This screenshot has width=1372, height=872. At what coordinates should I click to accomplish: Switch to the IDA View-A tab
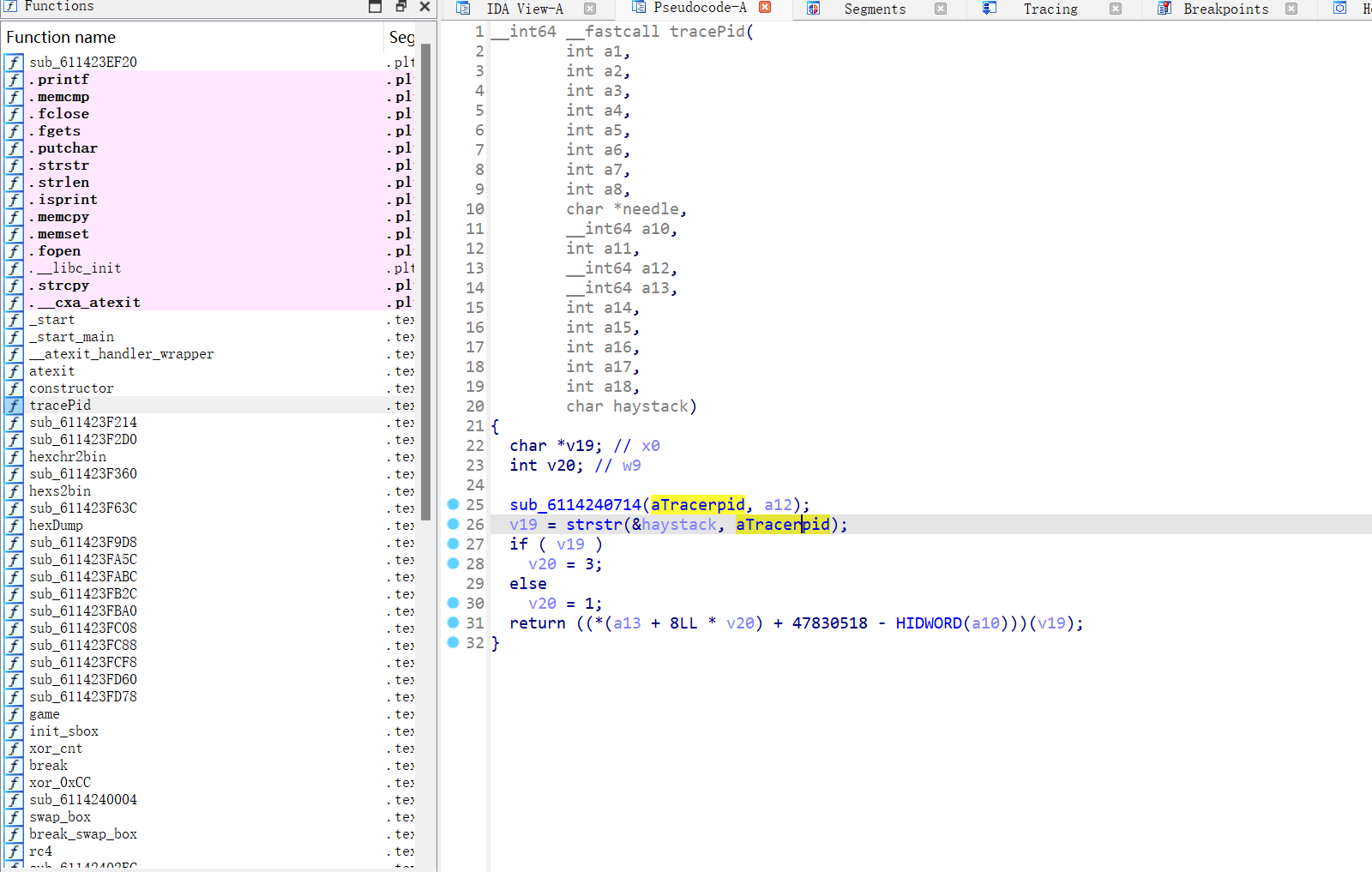coord(524,9)
